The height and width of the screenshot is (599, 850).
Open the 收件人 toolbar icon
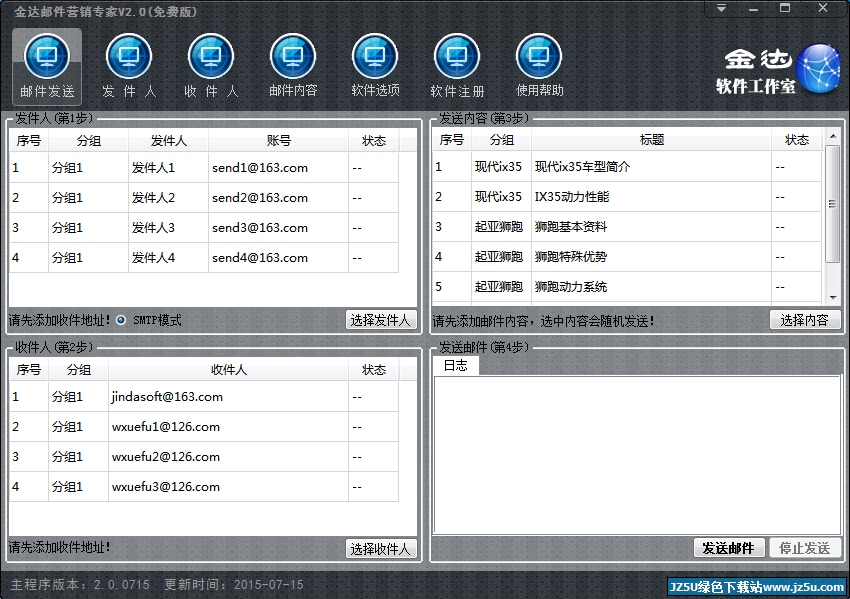[x=211, y=66]
